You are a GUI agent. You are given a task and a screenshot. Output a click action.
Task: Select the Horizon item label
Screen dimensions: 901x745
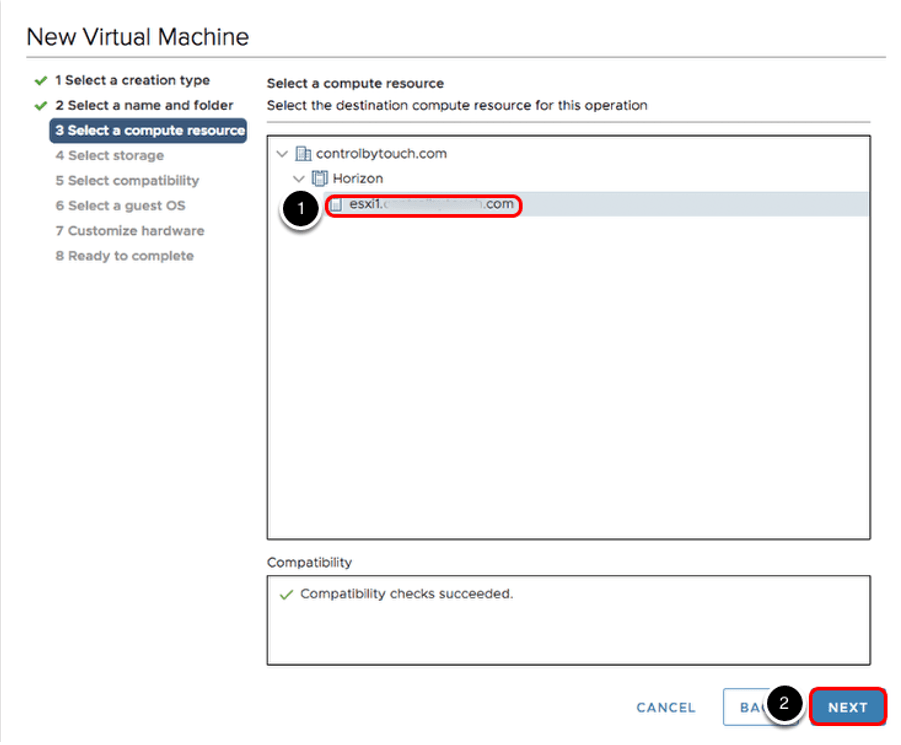[x=358, y=179]
